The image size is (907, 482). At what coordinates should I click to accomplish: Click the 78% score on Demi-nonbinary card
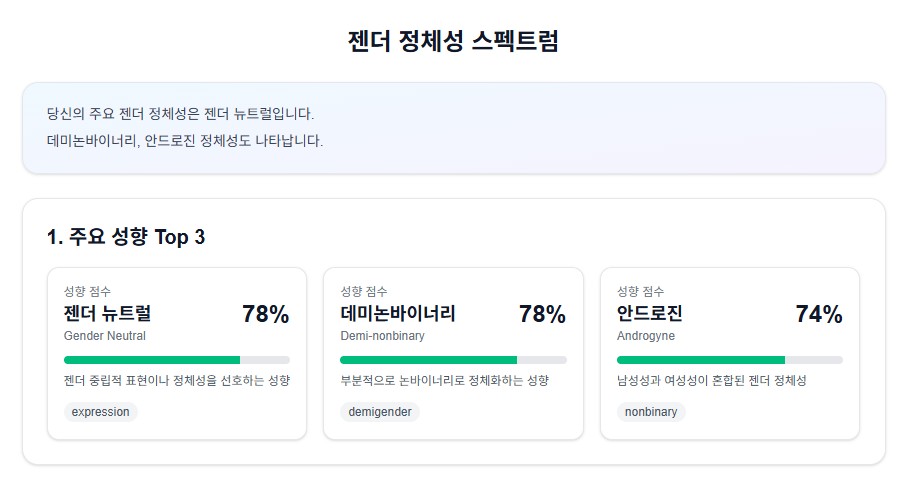(542, 314)
